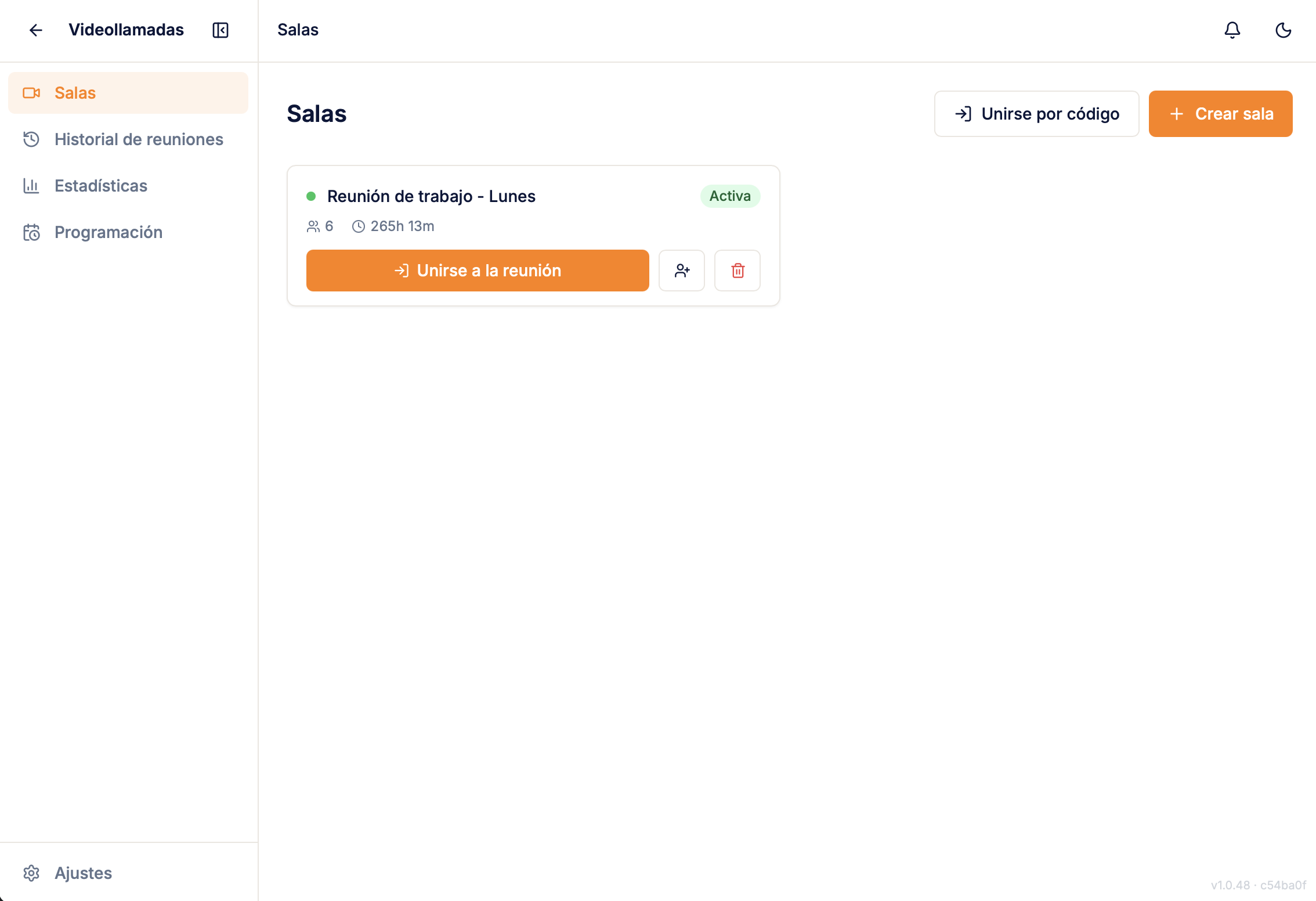Click the participants count icon
1316x901 pixels.
tap(313, 226)
